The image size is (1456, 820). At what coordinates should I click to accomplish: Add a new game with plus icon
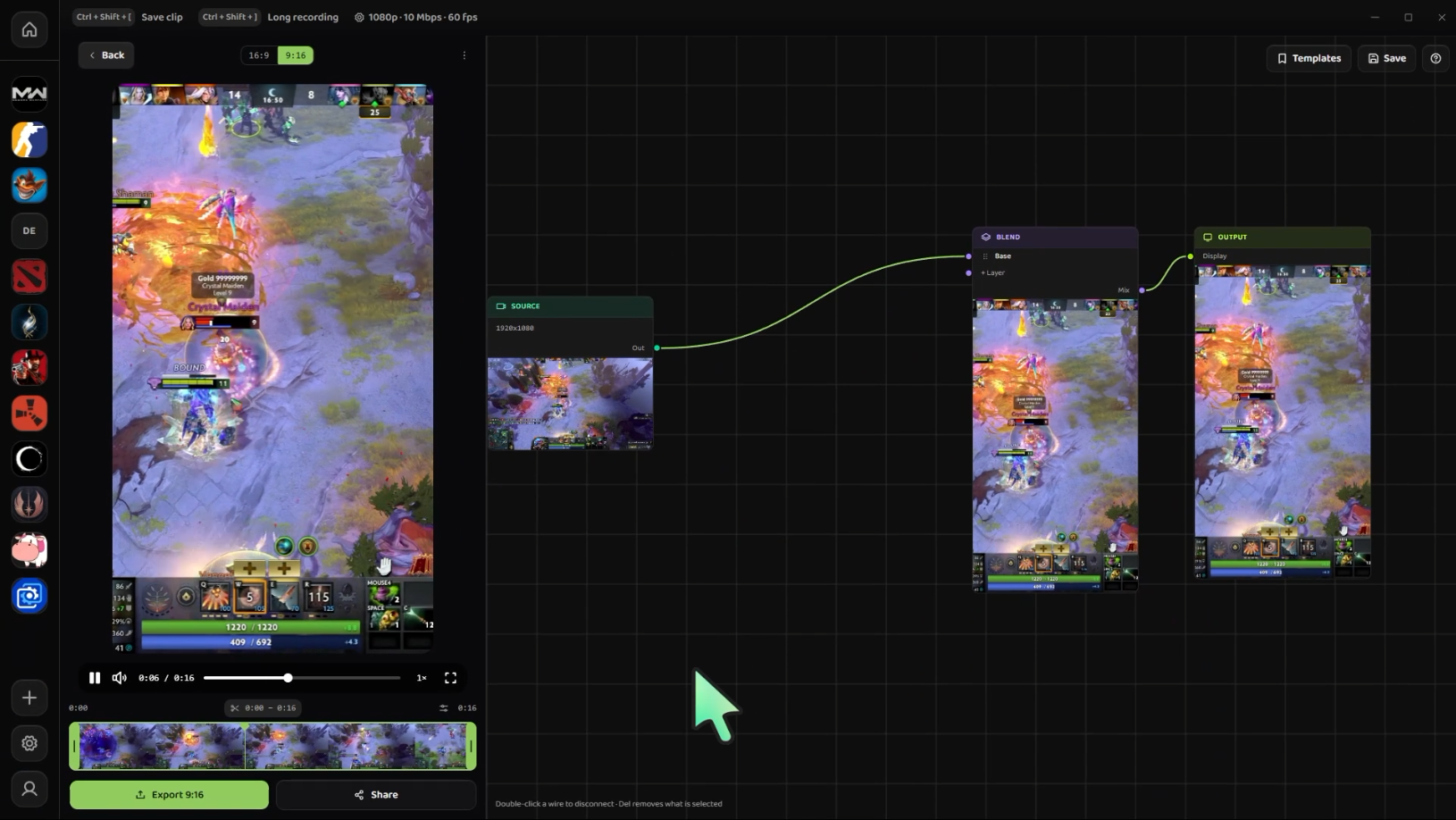point(29,698)
